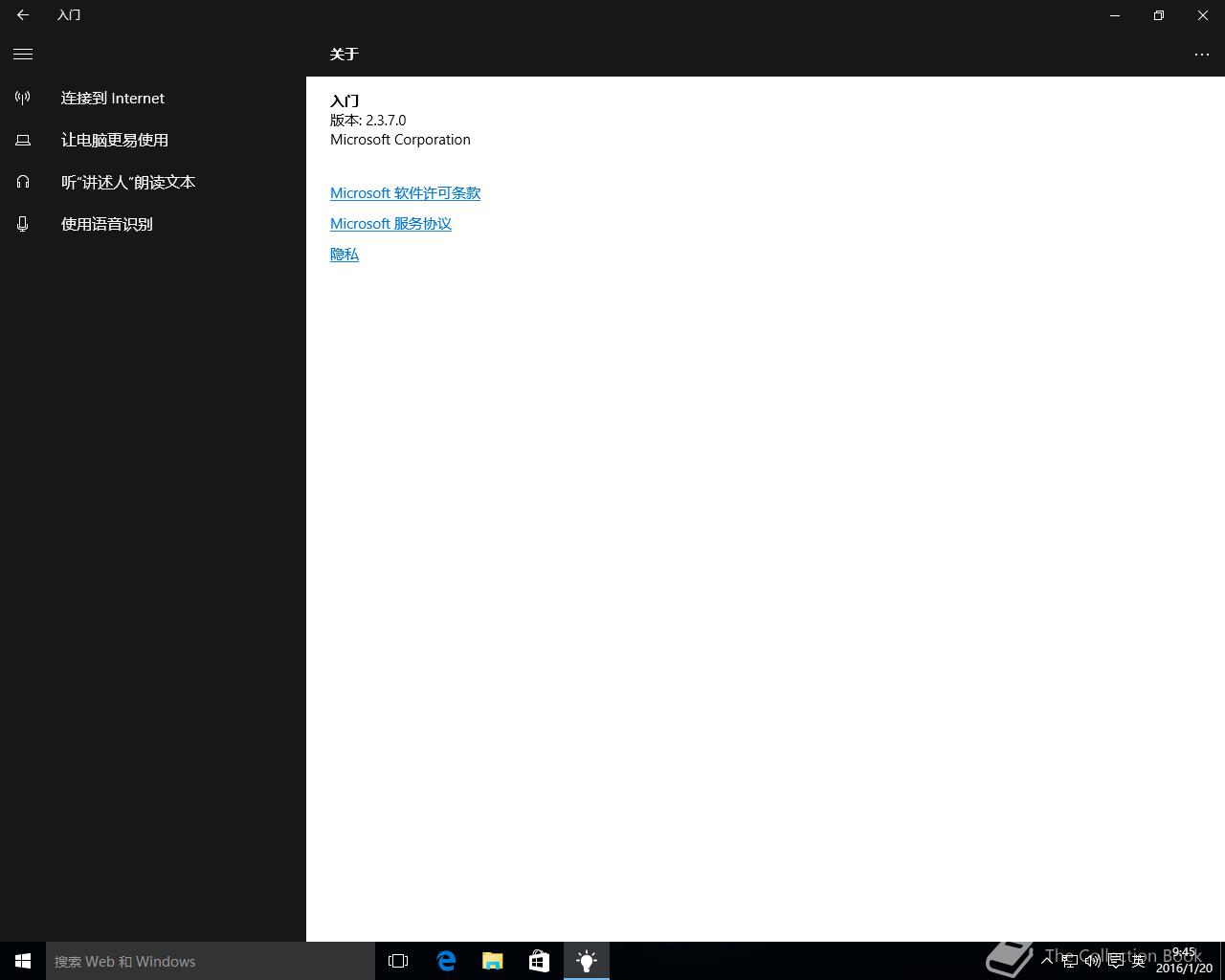Click the 搜索 Web 和 Windows search box
This screenshot has height=980, width=1225.
coord(211,961)
